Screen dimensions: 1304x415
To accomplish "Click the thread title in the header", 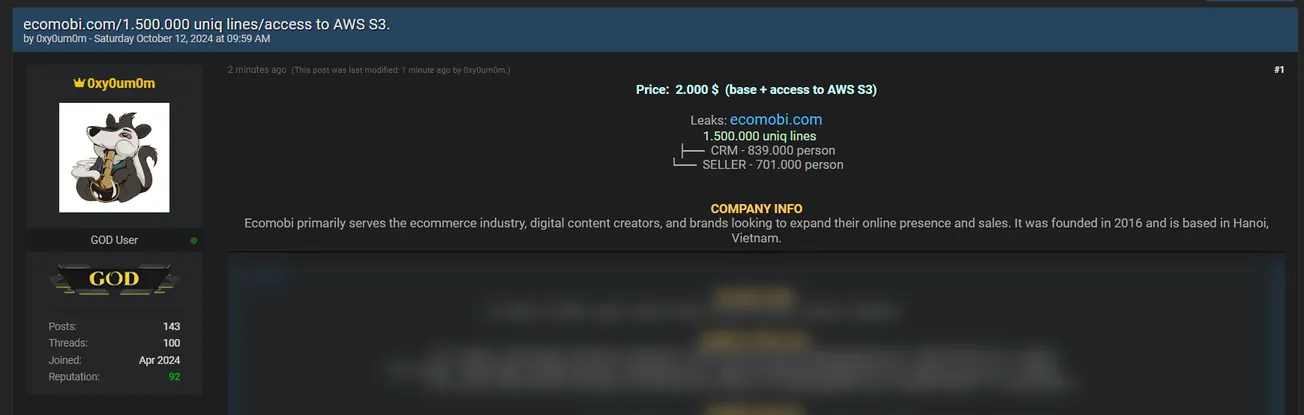I will pos(206,23).
